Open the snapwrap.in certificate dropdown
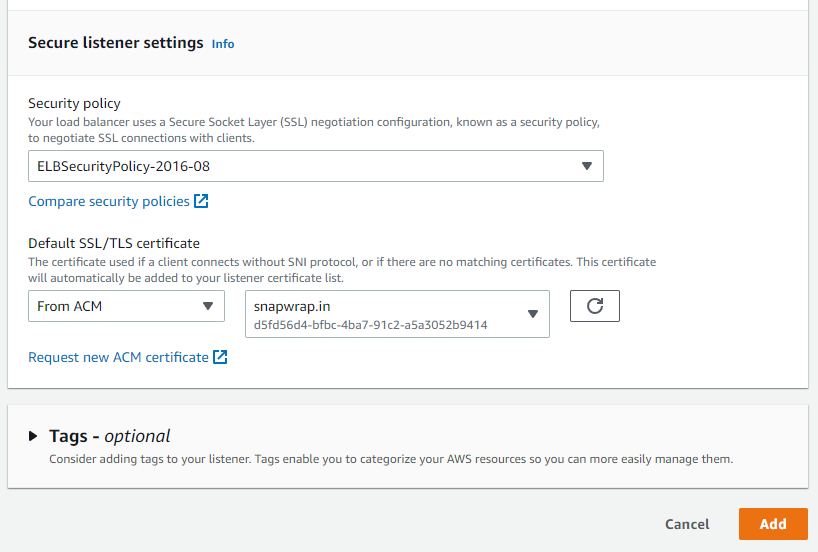Viewport: 818px width, 552px height. (385, 314)
